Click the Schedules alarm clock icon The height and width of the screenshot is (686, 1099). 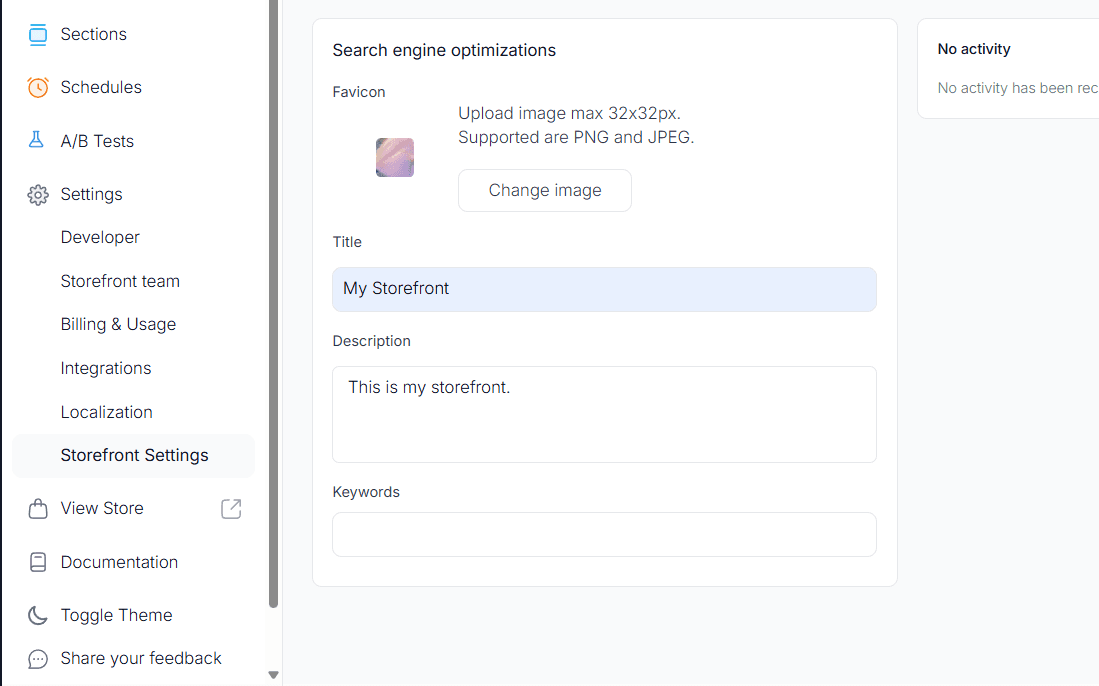point(38,87)
